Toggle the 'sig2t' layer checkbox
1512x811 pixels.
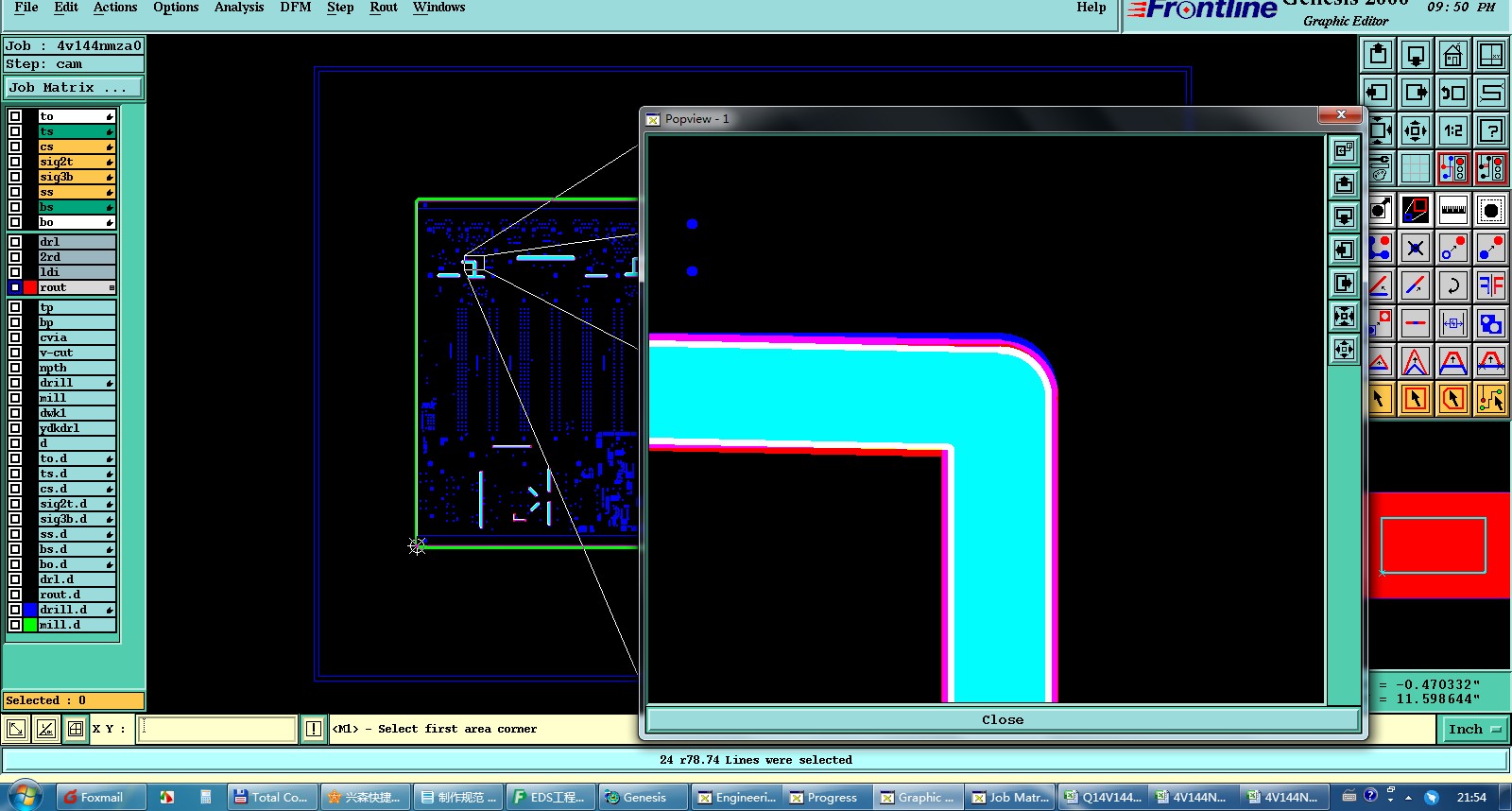click(15, 162)
